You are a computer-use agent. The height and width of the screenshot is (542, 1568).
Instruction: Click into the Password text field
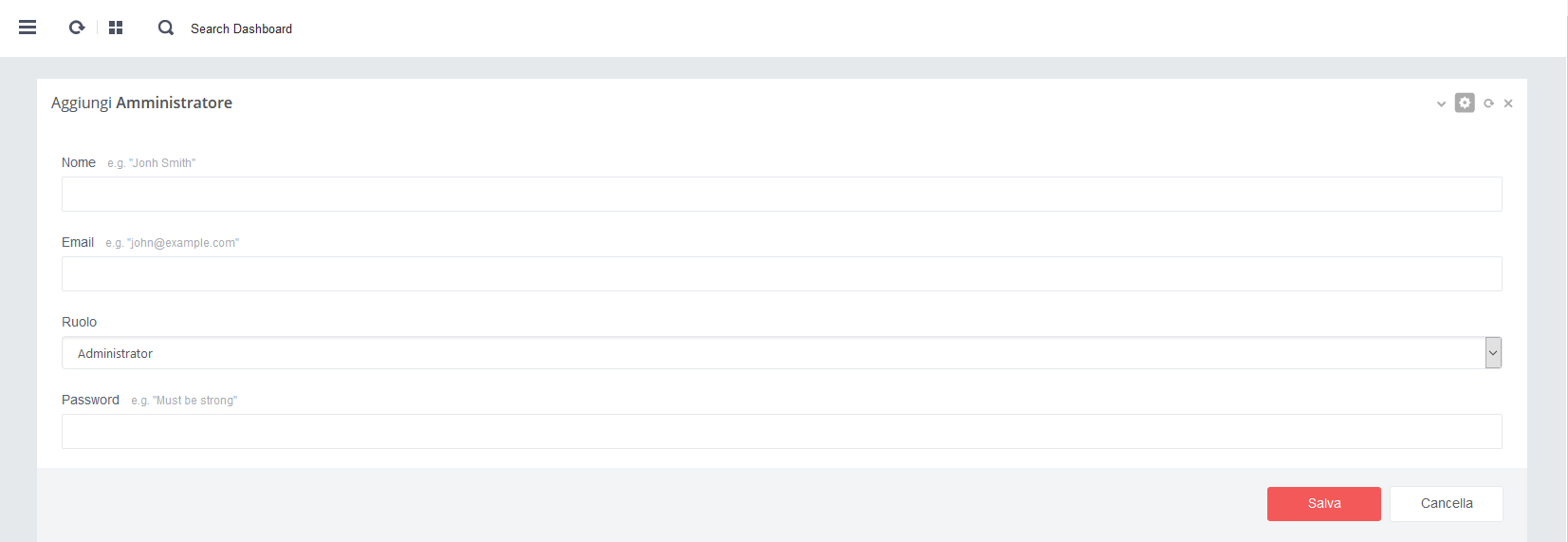[x=782, y=431]
